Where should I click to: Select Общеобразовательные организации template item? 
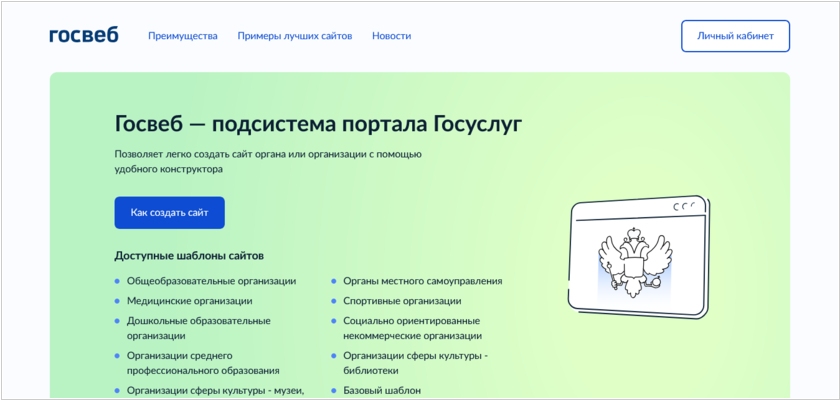(x=211, y=281)
